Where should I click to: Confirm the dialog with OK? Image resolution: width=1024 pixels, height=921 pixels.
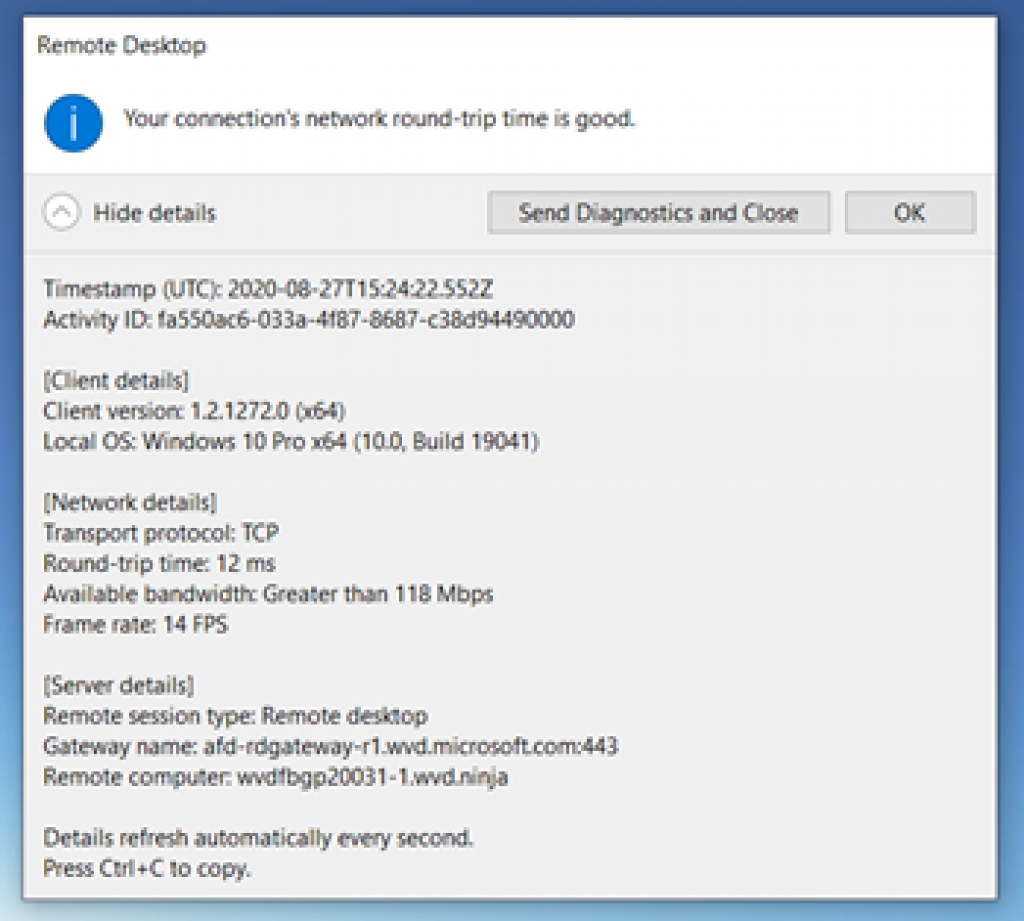pyautogui.click(x=910, y=212)
